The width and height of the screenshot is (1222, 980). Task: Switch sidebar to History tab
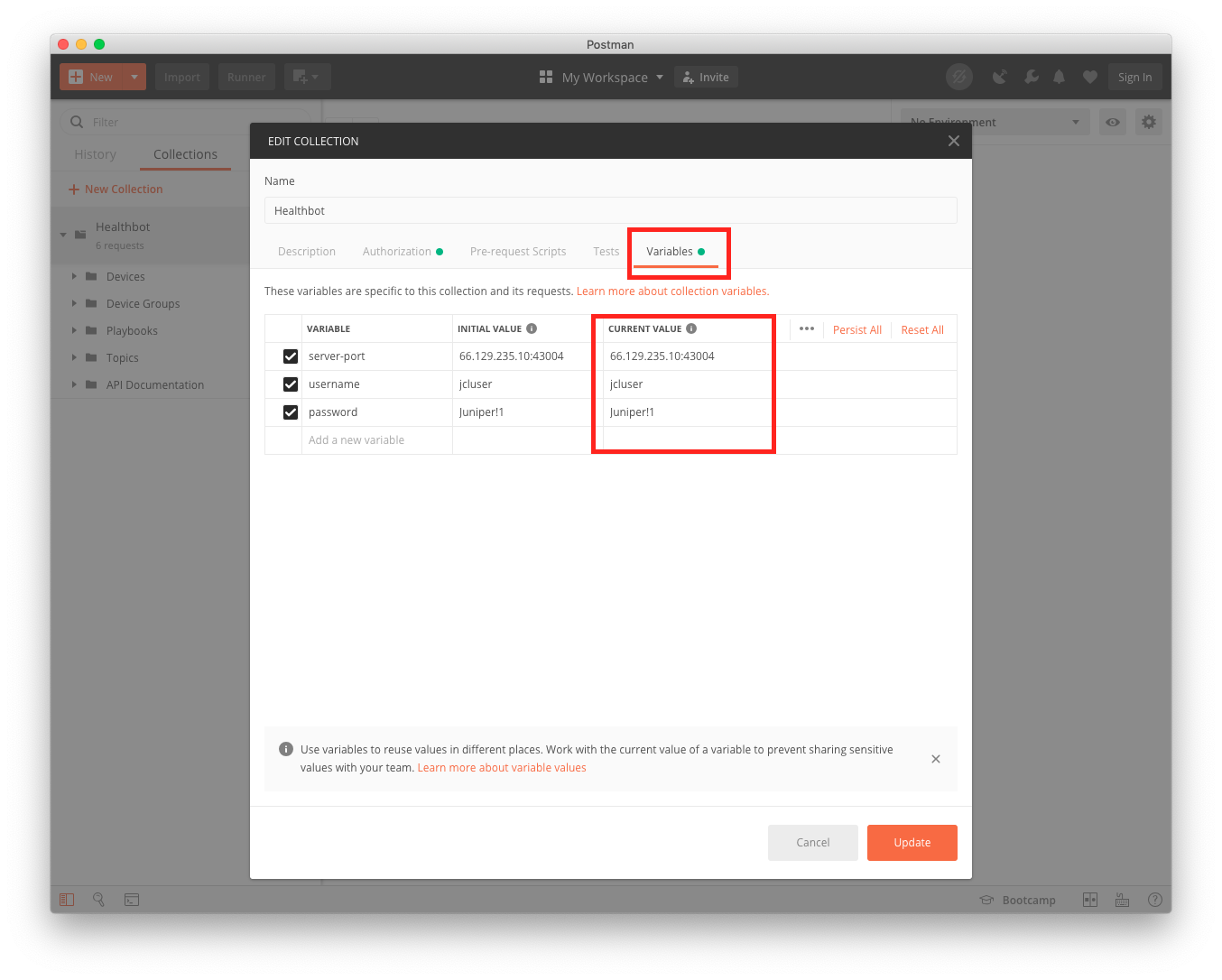click(96, 154)
